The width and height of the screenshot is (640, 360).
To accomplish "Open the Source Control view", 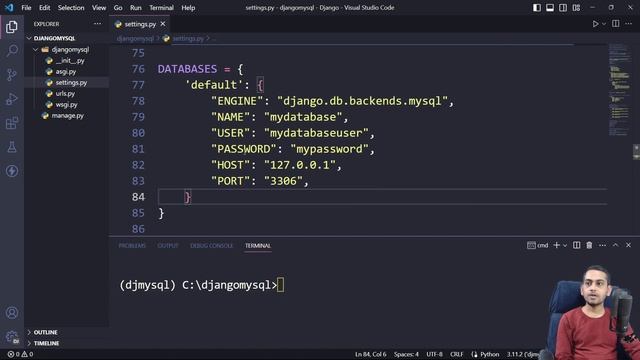I will tap(12, 75).
